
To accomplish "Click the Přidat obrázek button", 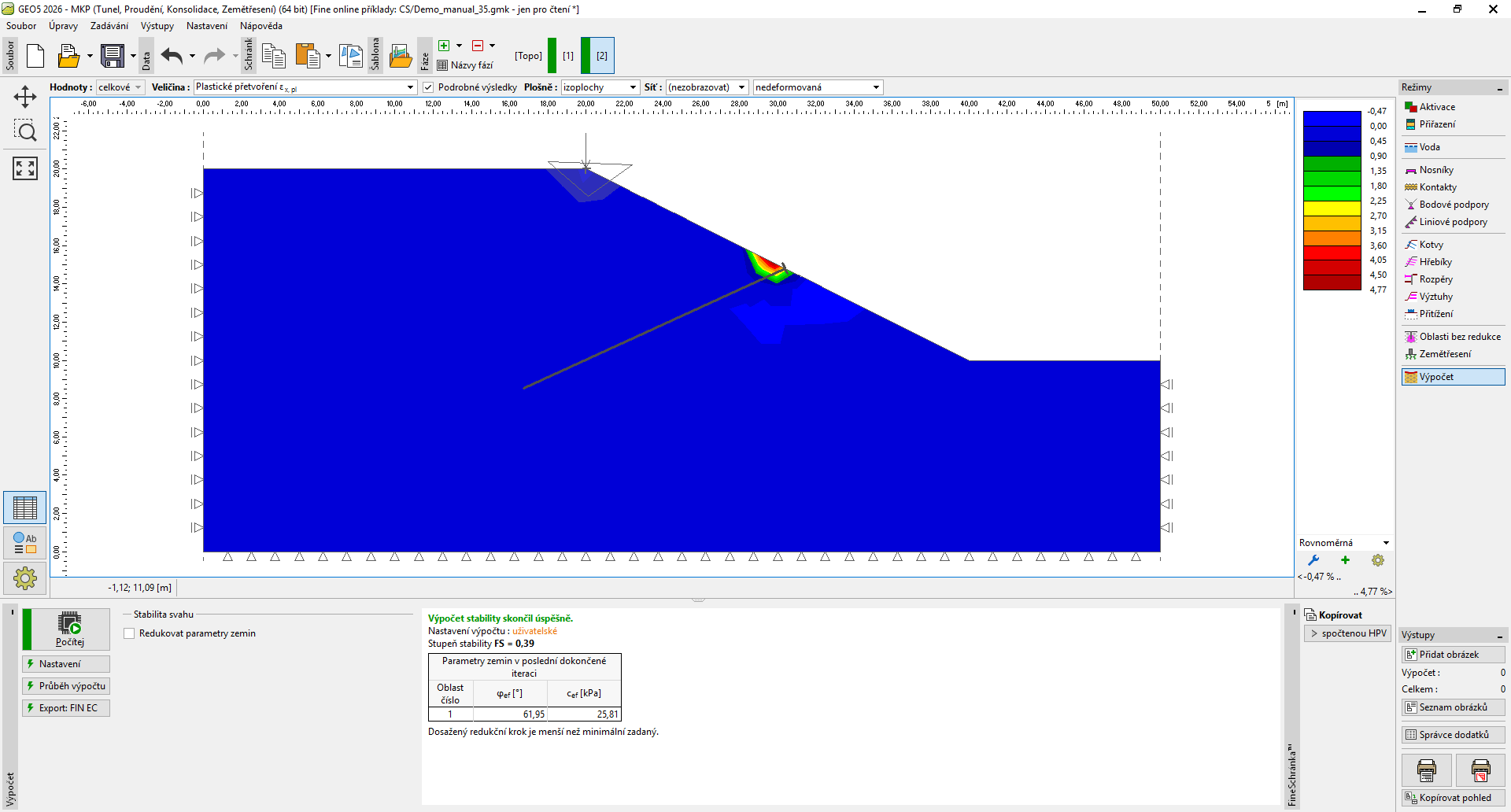I will 1453,655.
